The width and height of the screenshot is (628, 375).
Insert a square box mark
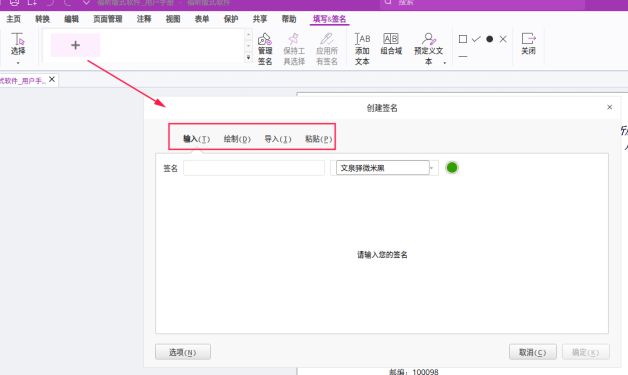pyautogui.click(x=463, y=39)
